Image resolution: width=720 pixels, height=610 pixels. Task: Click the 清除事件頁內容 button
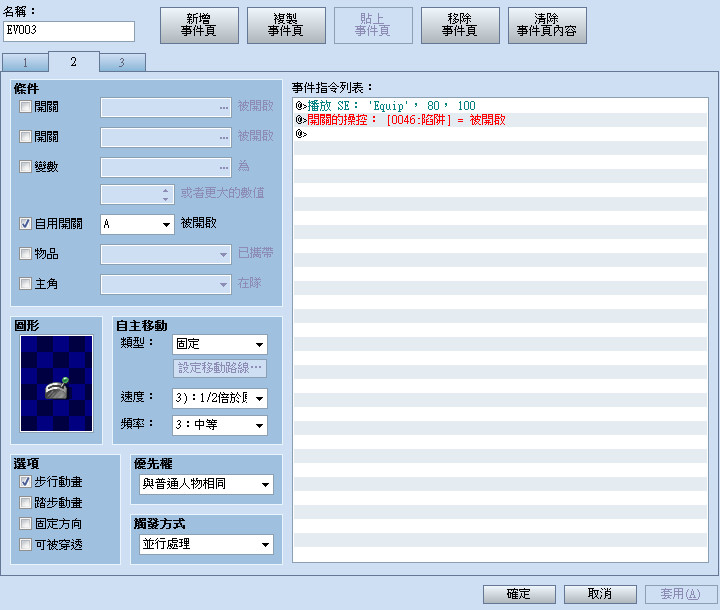[547, 25]
